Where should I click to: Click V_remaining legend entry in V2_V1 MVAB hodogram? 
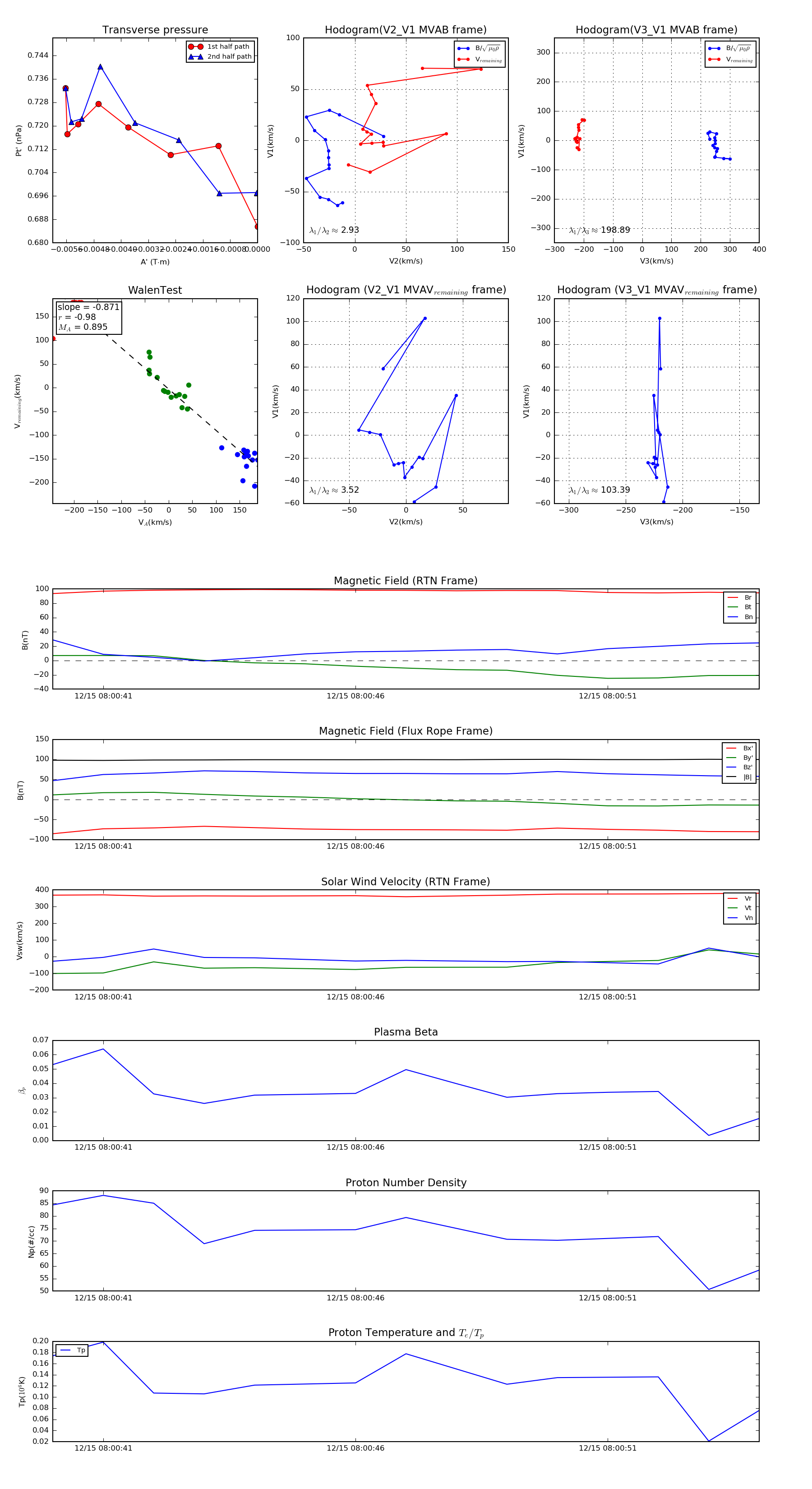480,60
